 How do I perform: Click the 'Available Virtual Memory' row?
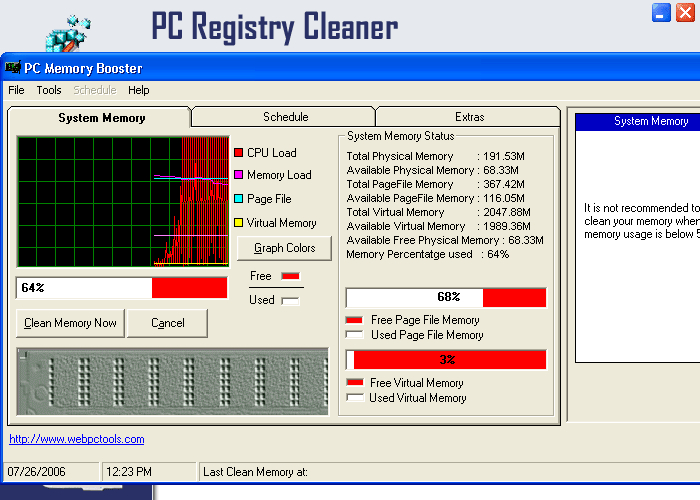pos(438,226)
